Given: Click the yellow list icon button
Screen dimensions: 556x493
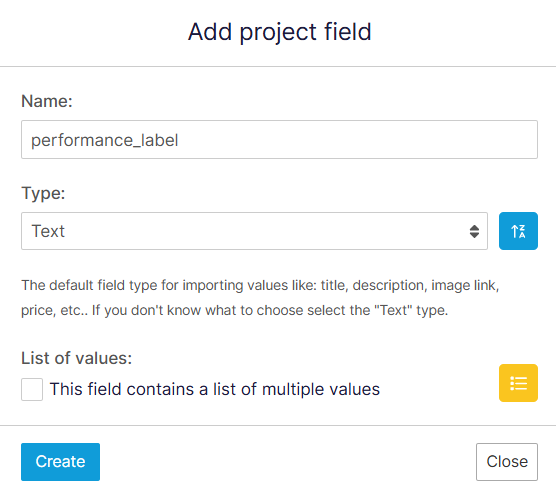Looking at the screenshot, I should point(518,383).
